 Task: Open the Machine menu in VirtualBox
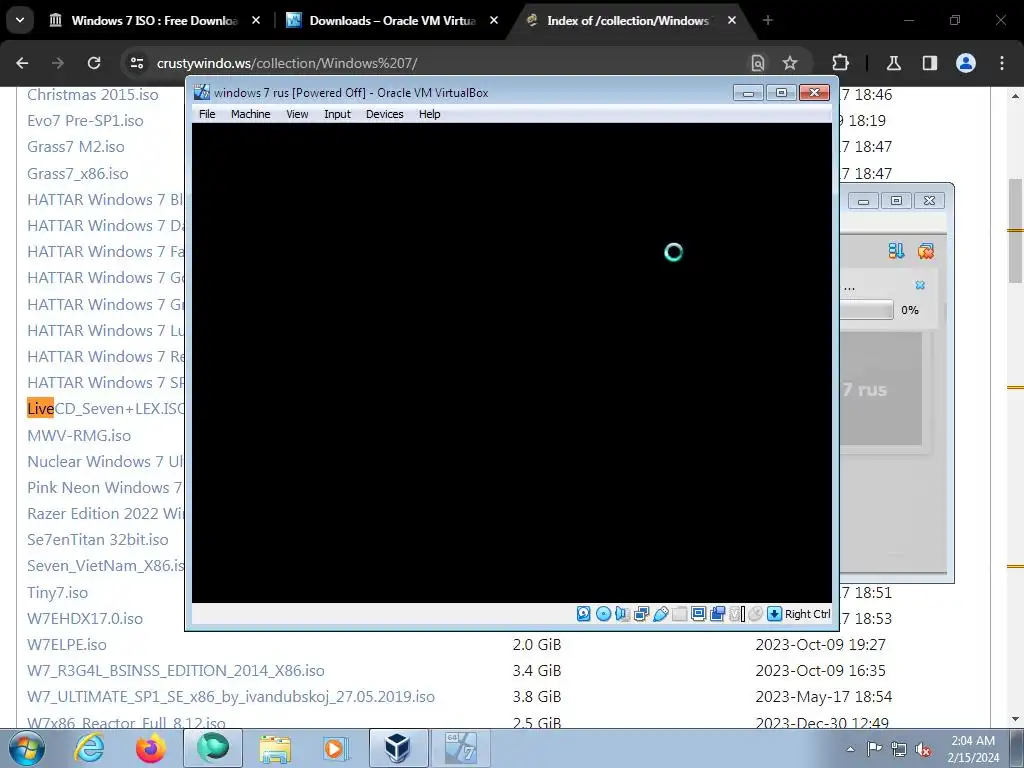pyautogui.click(x=250, y=114)
